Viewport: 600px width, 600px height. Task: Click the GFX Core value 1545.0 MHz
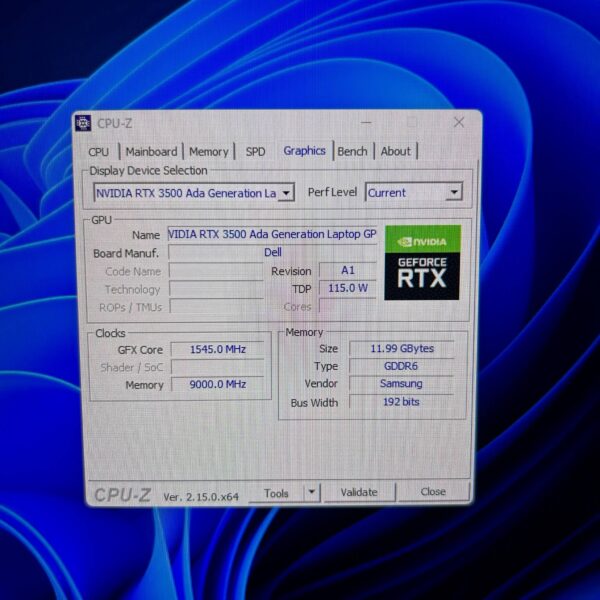click(217, 349)
